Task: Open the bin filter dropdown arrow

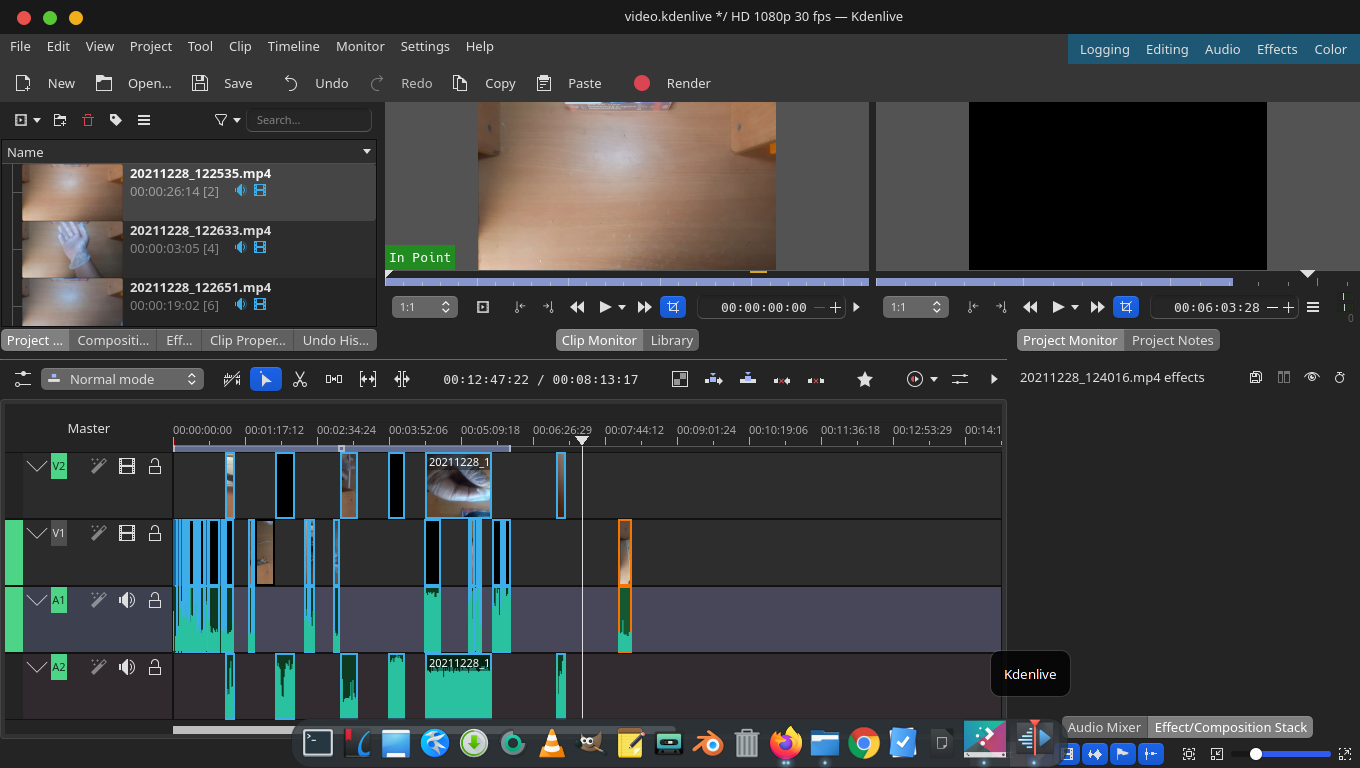Action: point(237,120)
